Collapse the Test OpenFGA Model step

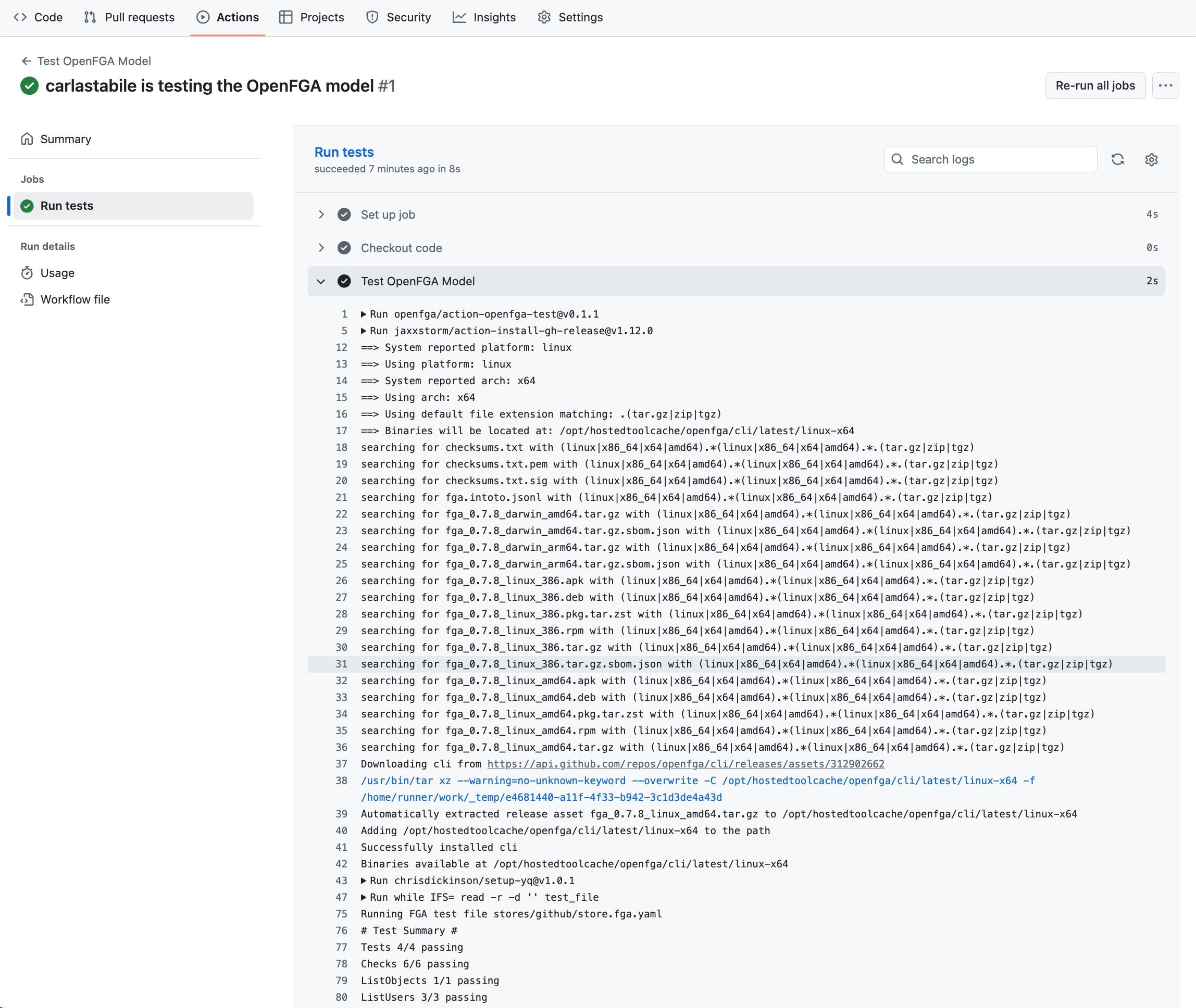coord(321,281)
